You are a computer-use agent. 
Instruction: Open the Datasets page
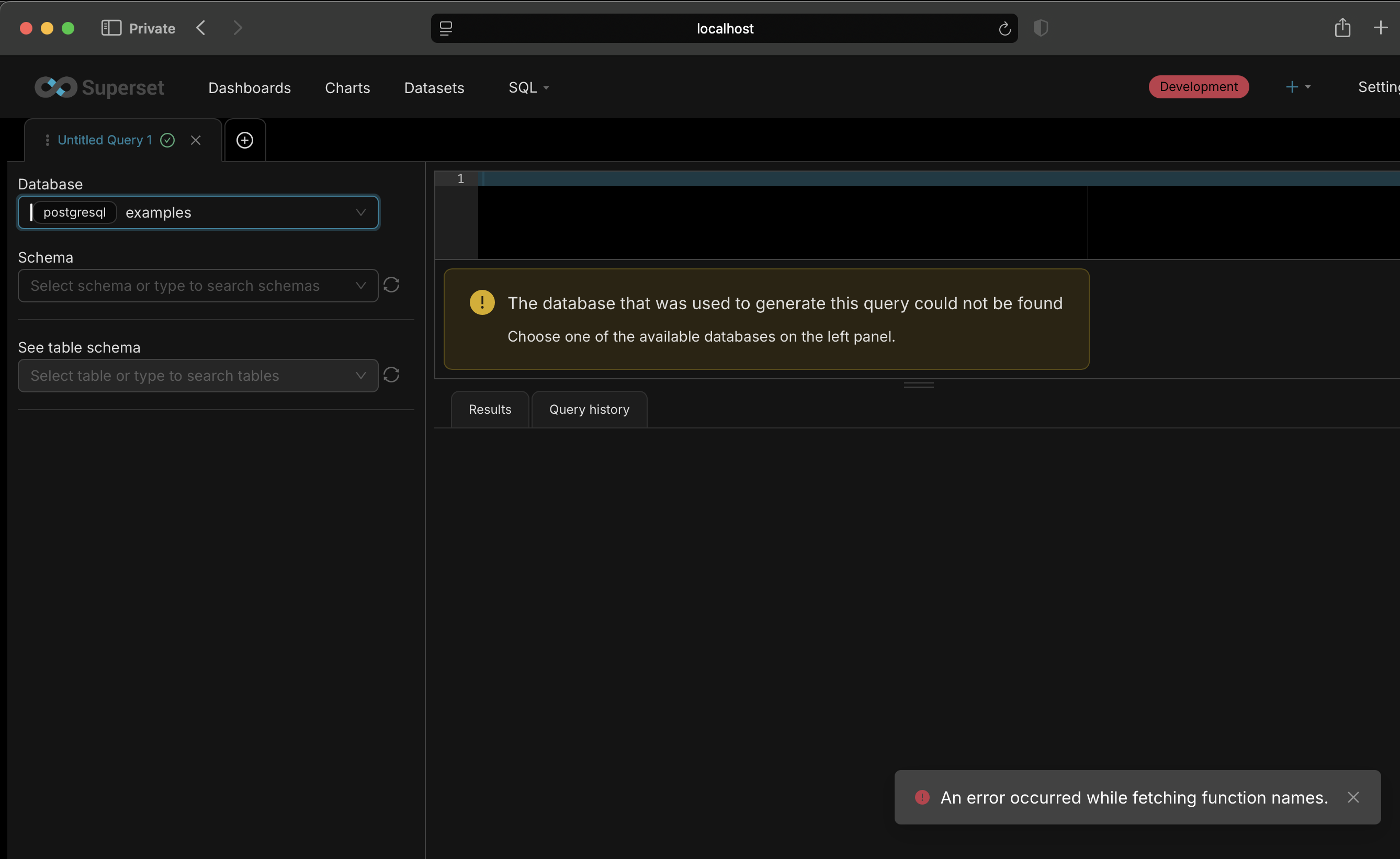coord(434,87)
